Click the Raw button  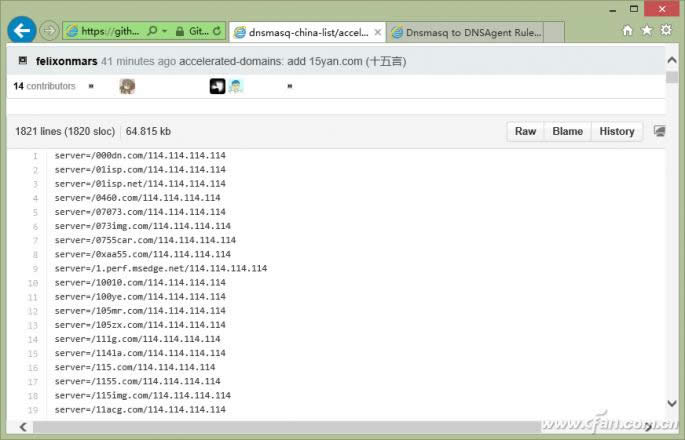[525, 131]
